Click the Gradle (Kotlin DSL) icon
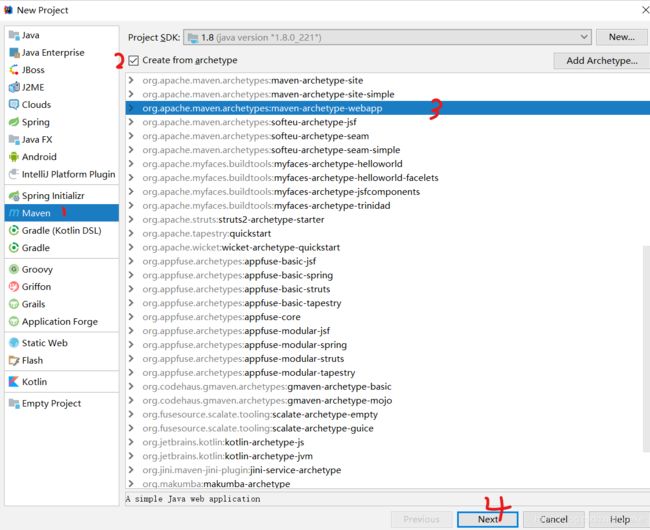This screenshot has height=530, width=650. (14, 230)
